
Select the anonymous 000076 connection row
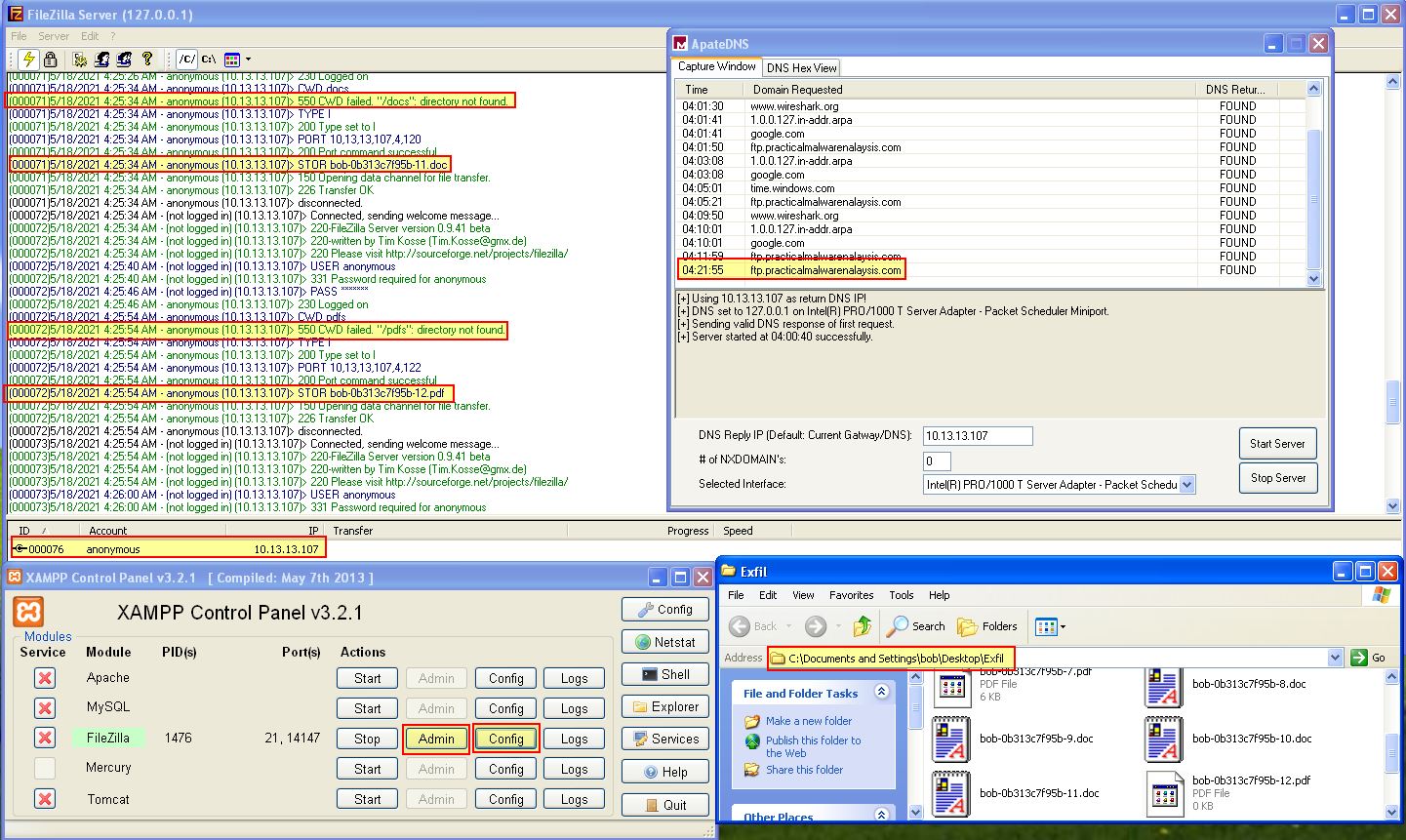point(167,549)
